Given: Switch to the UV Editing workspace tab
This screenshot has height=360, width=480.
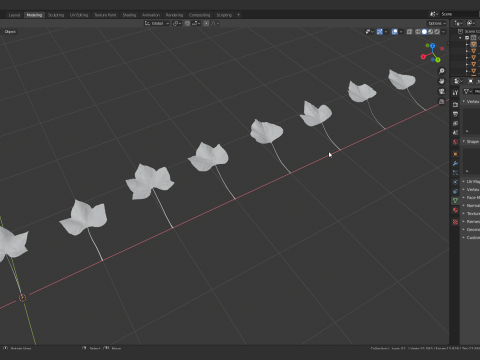Looking at the screenshot, I should [x=79, y=15].
